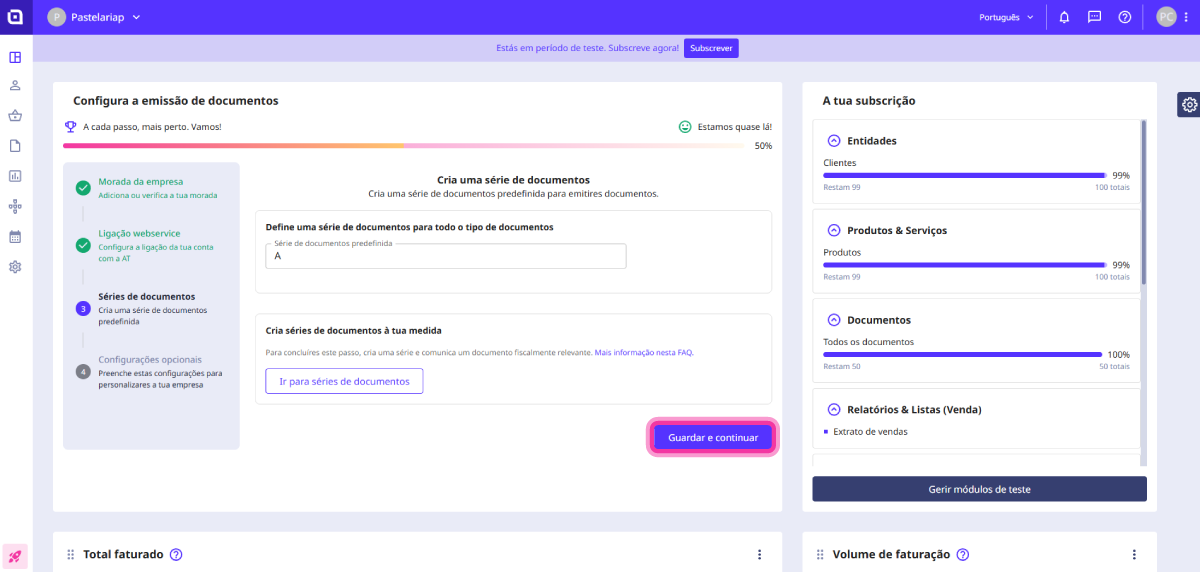The image size is (1200, 572).
Task: Grab the drag handle of Total faturado widget
Action: [71, 554]
